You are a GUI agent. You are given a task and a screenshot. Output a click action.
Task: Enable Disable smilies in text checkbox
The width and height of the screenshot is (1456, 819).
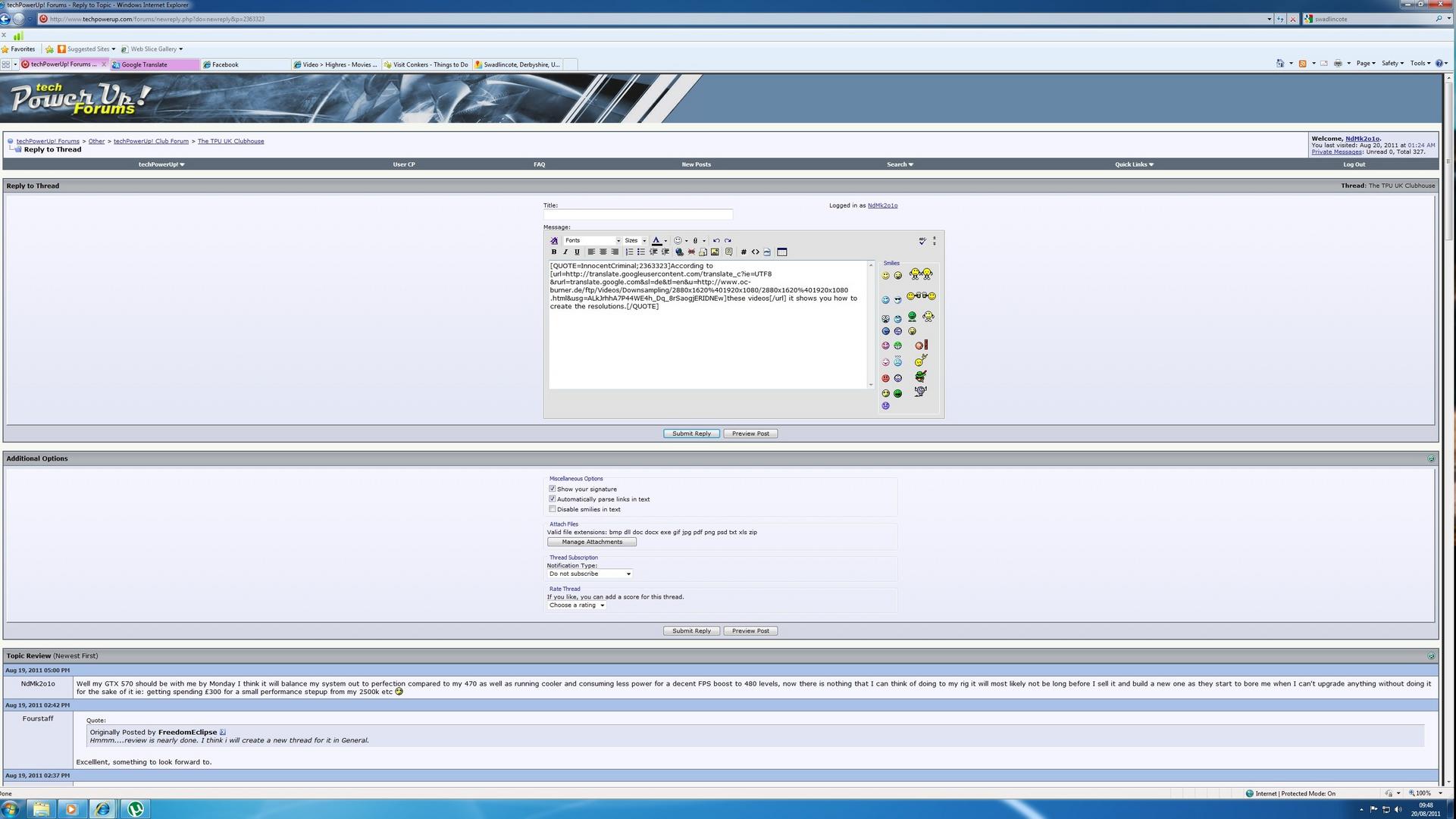(x=553, y=509)
